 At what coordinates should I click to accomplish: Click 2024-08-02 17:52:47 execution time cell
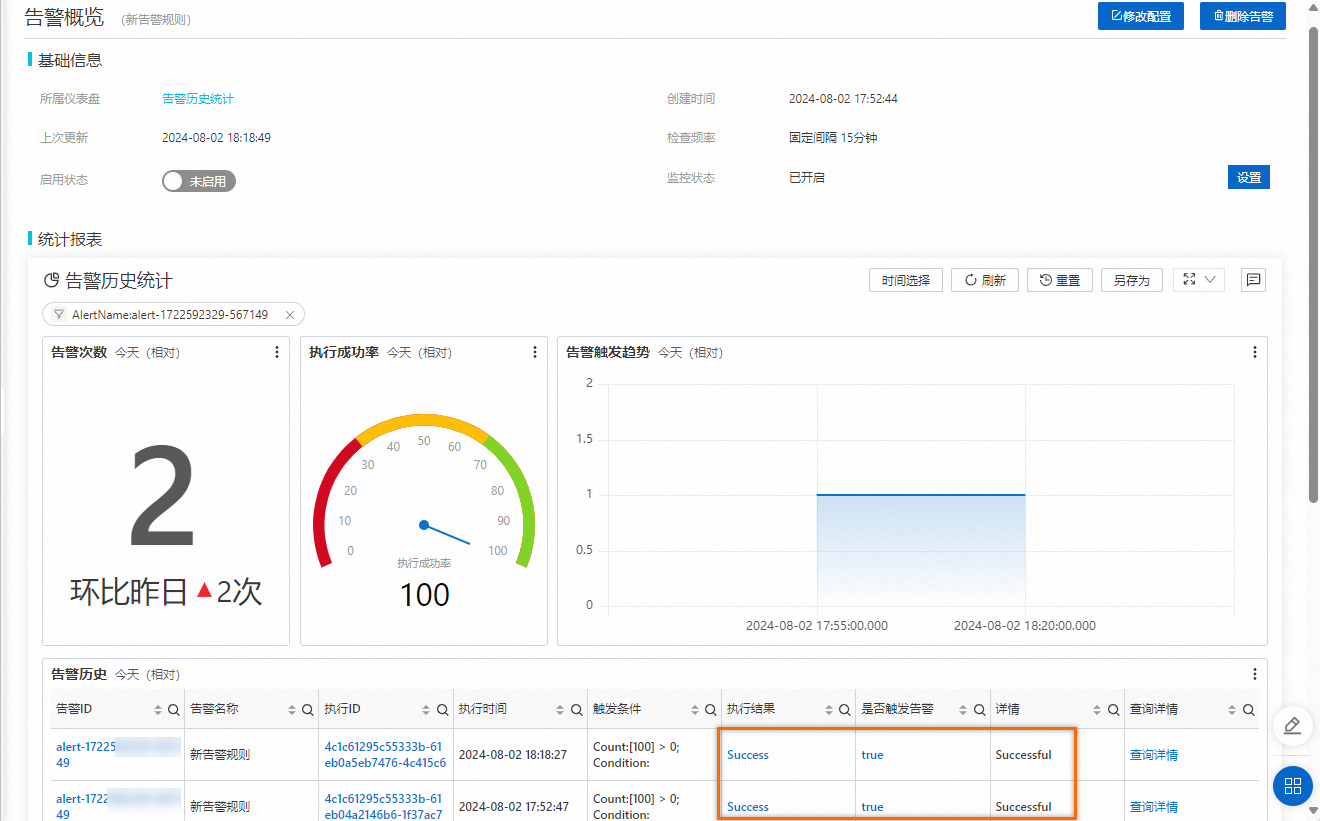point(513,807)
